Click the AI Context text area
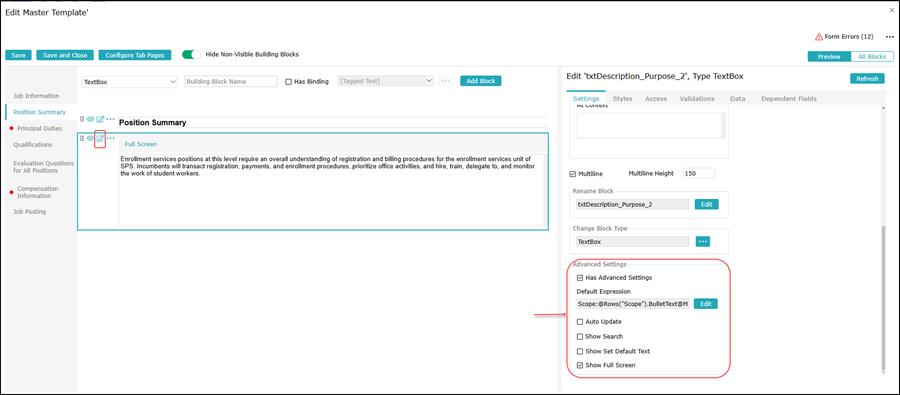Image resolution: width=900 pixels, height=395 pixels. click(650, 126)
